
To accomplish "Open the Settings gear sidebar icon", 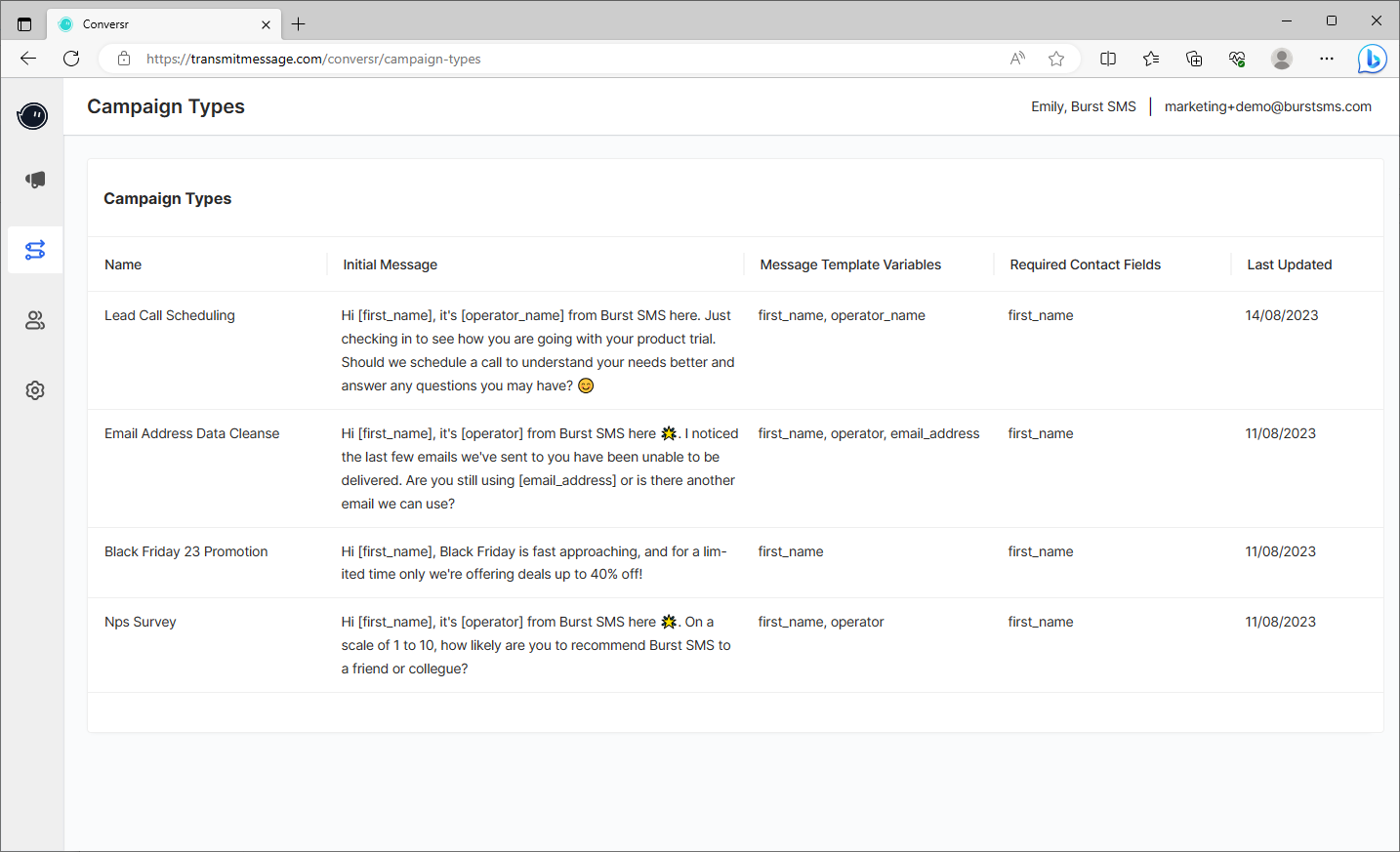I will pos(35,390).
